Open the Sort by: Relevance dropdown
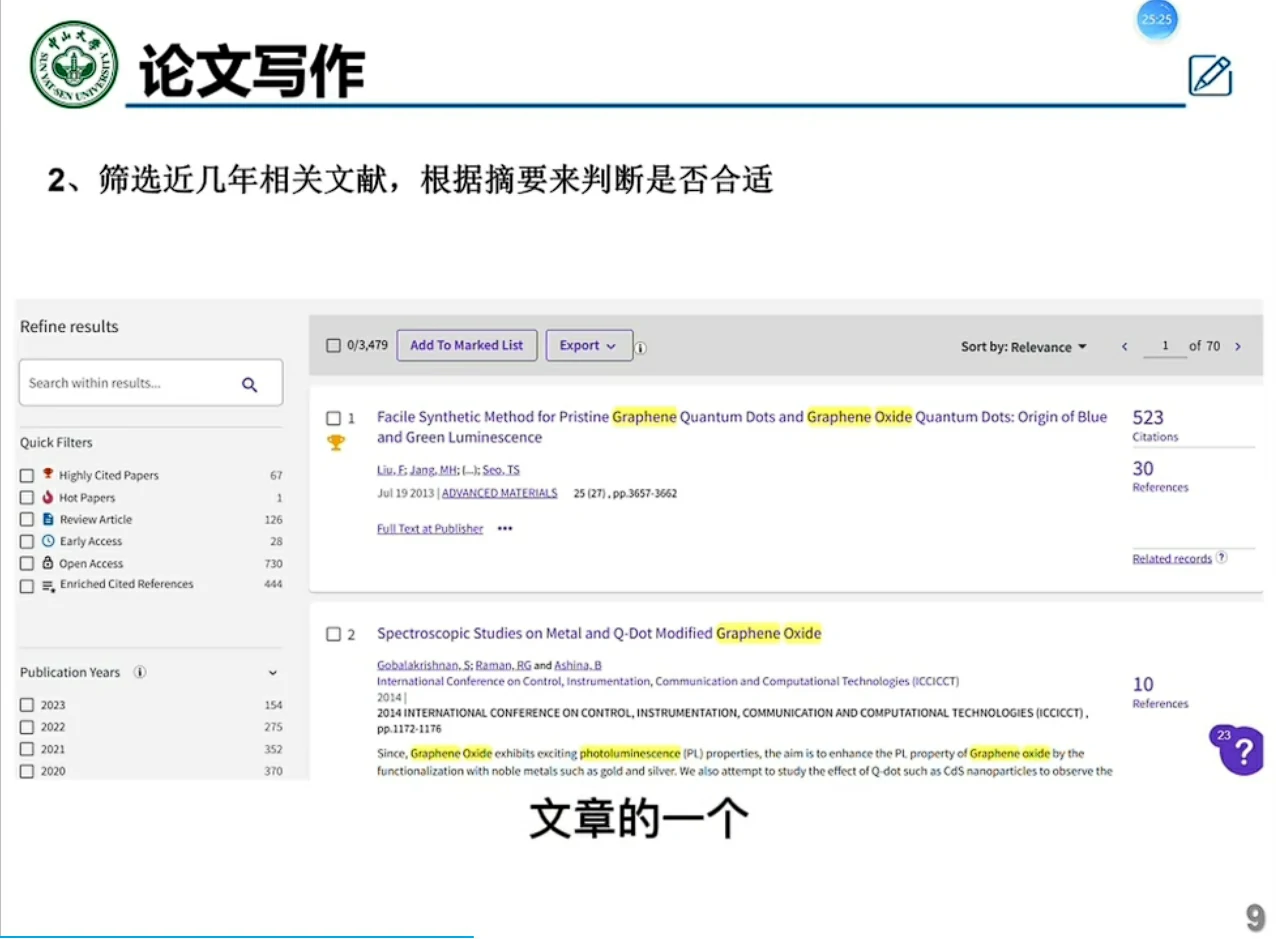 (1023, 347)
